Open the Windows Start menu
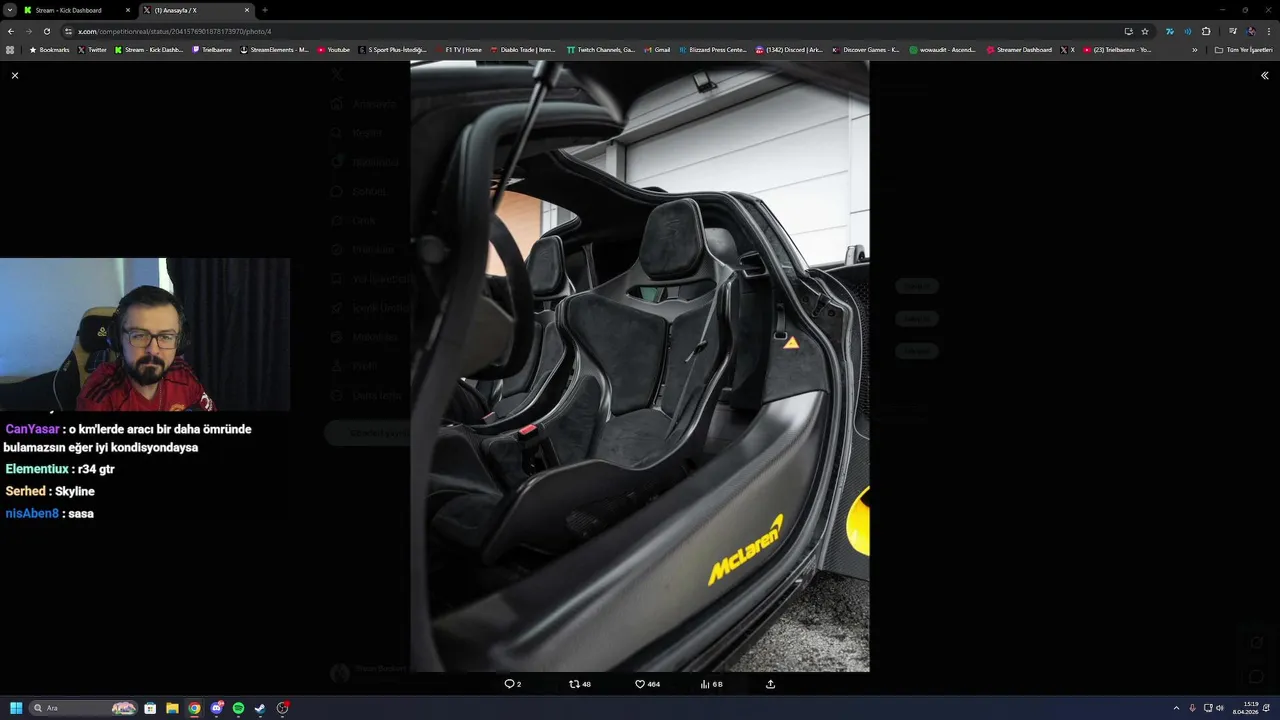The image size is (1280, 720). [x=16, y=708]
